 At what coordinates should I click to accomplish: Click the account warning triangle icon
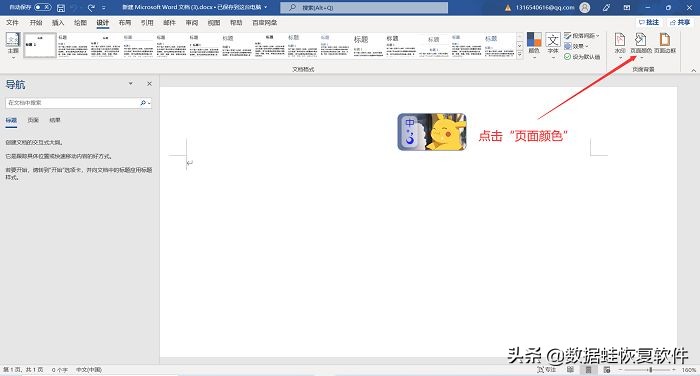point(508,8)
